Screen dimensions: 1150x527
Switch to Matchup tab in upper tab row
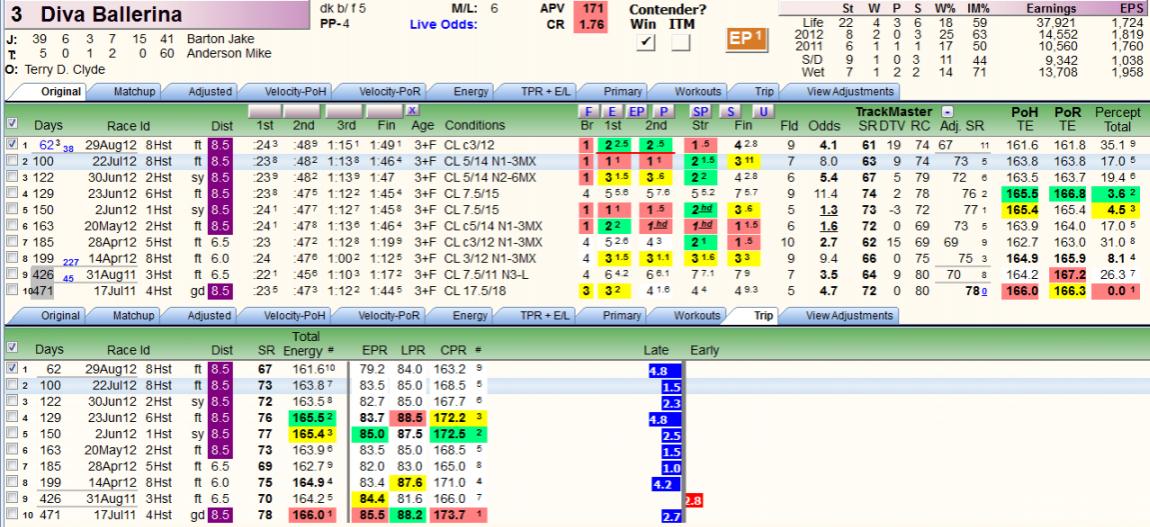(134, 92)
